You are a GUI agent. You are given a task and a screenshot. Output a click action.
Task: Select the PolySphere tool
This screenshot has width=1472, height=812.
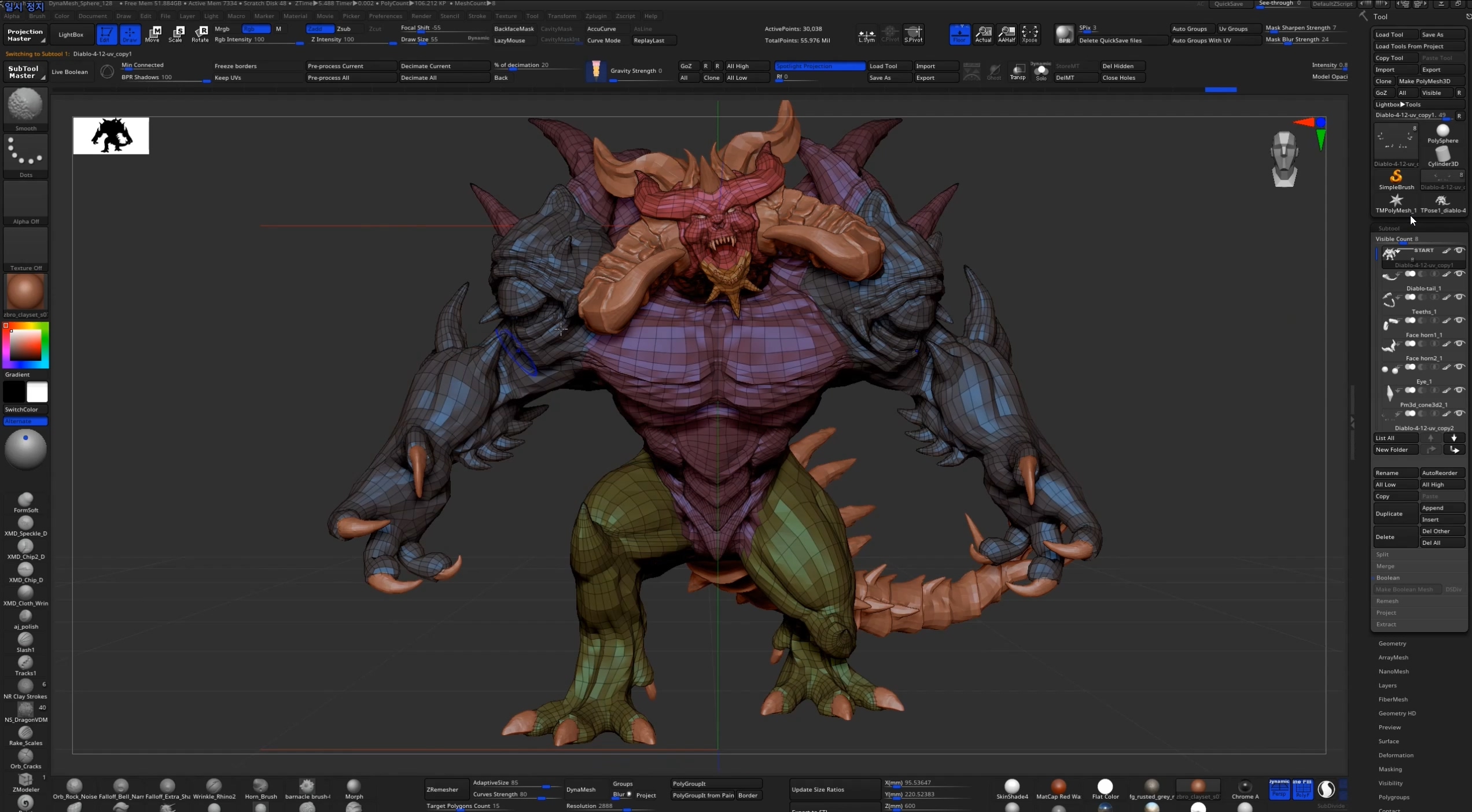point(1442,134)
